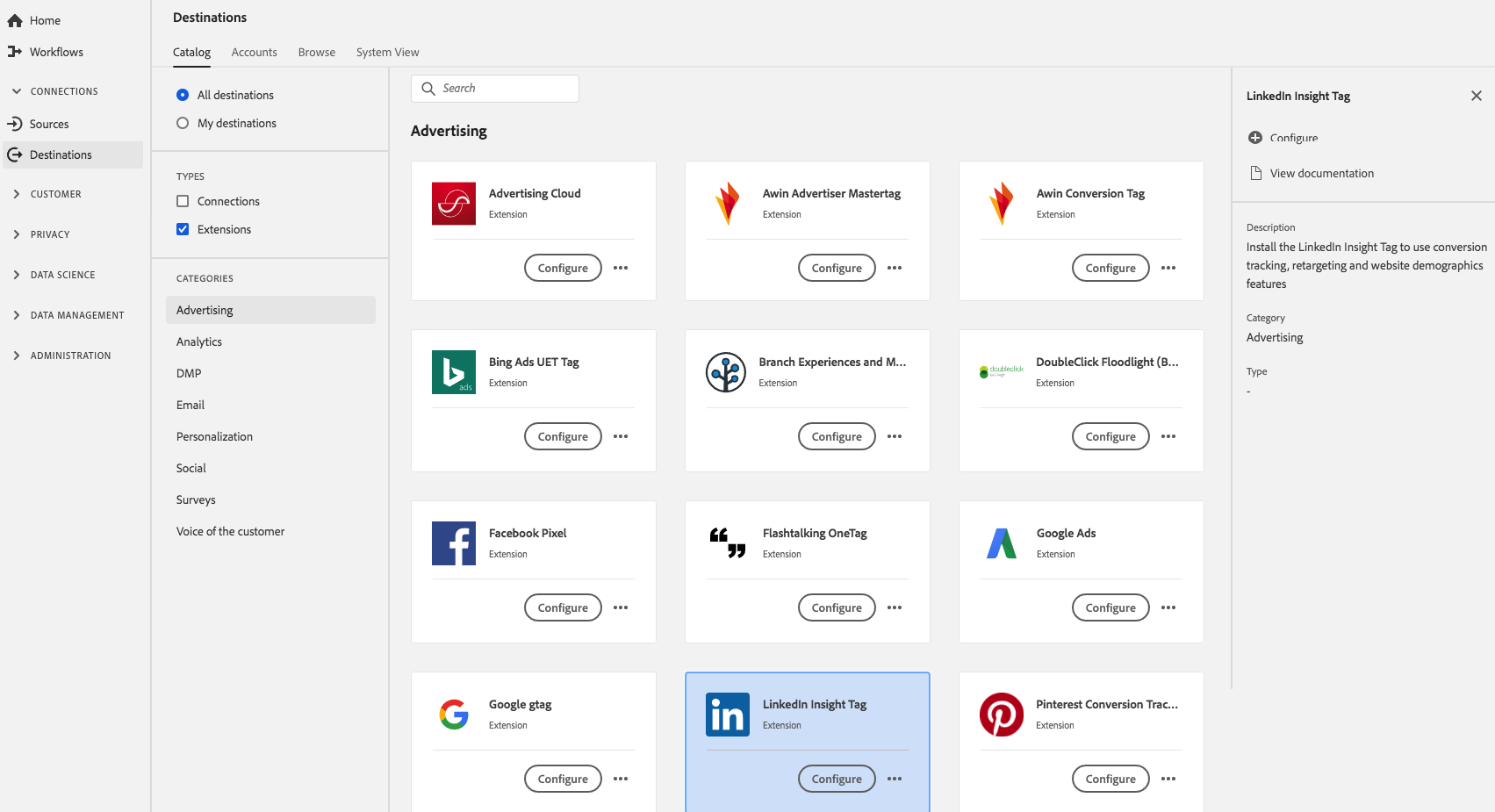Screen dimensions: 1495x812
Task: Click the Awin Advertiser Mastertag card title
Action: tap(831, 193)
